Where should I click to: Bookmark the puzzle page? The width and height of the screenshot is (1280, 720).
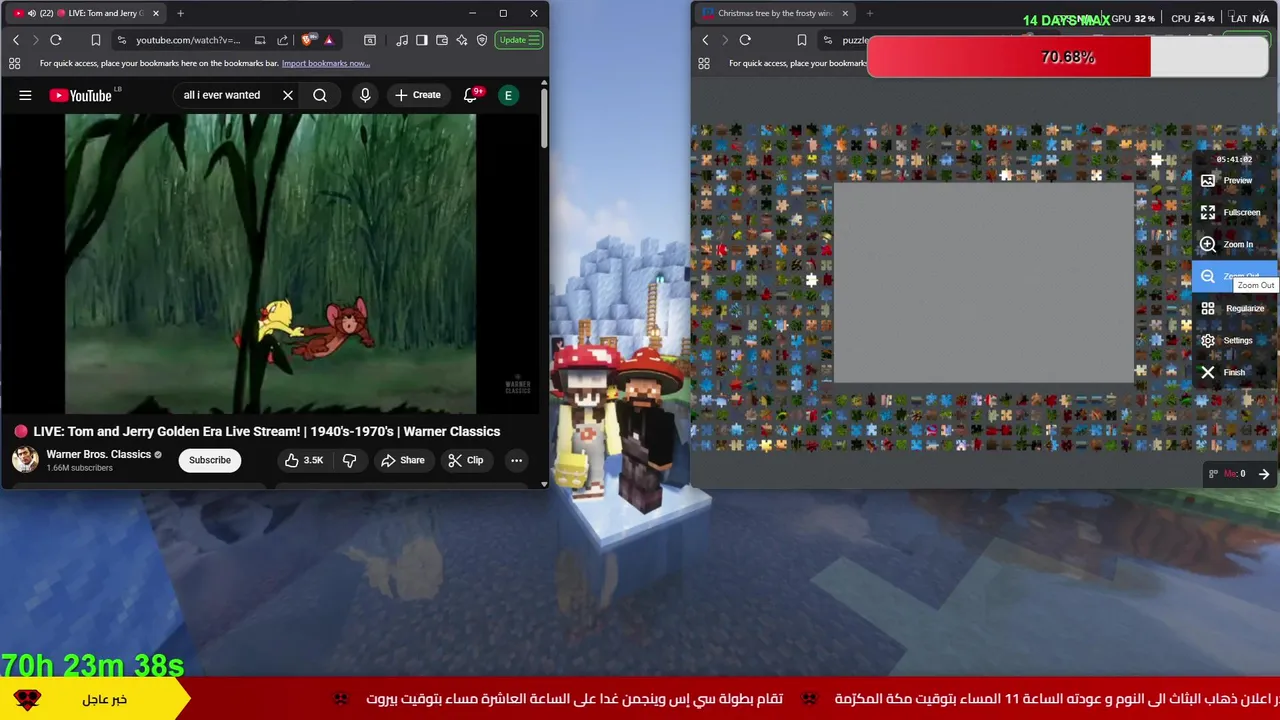801,40
